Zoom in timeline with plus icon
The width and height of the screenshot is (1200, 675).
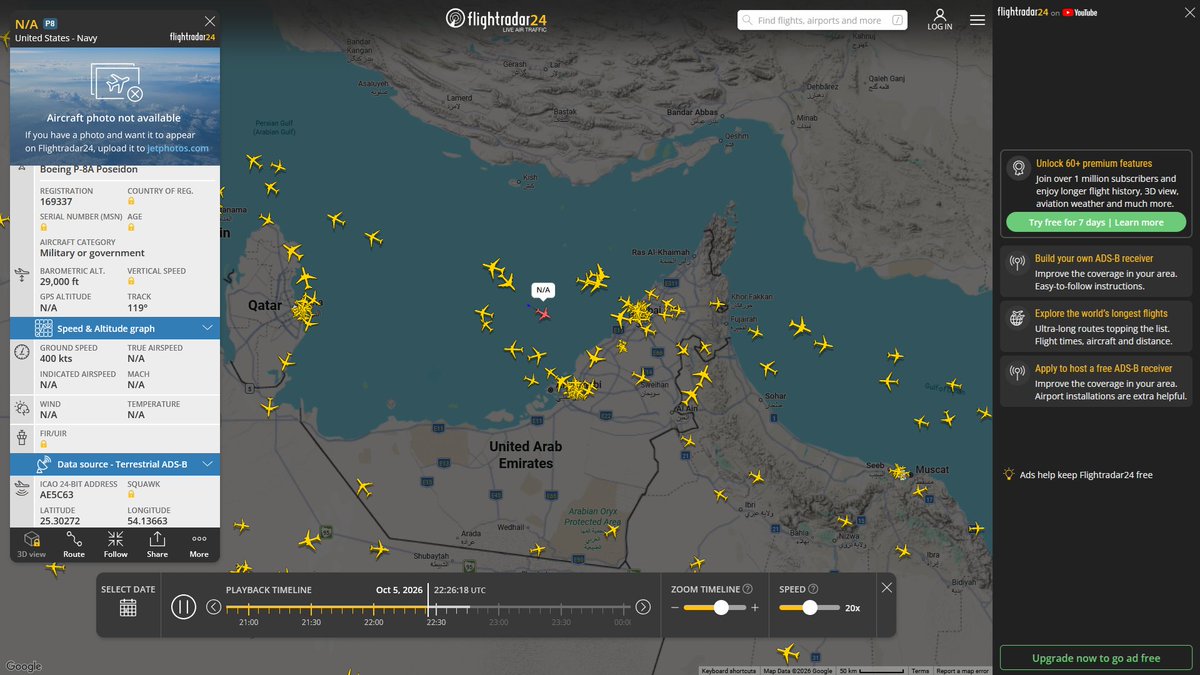click(x=755, y=608)
